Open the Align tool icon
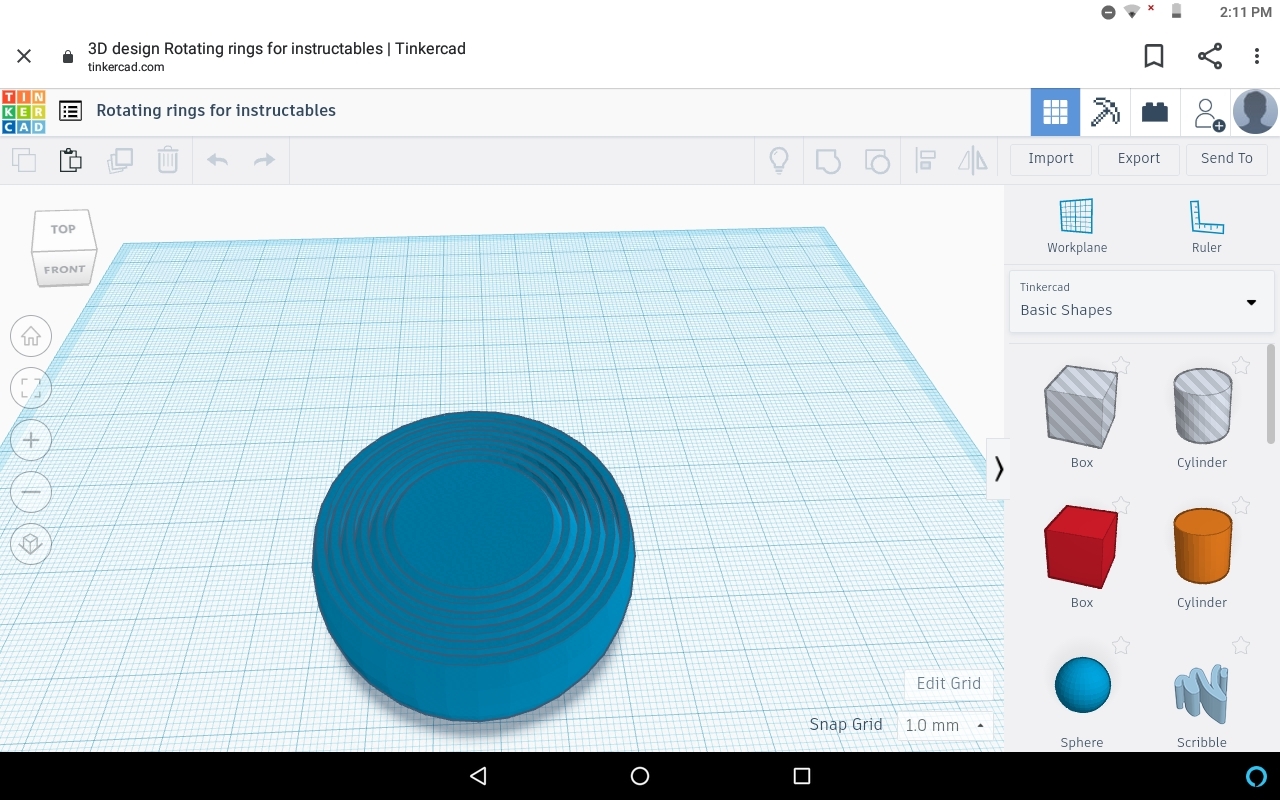The image size is (1280, 800). click(x=925, y=159)
